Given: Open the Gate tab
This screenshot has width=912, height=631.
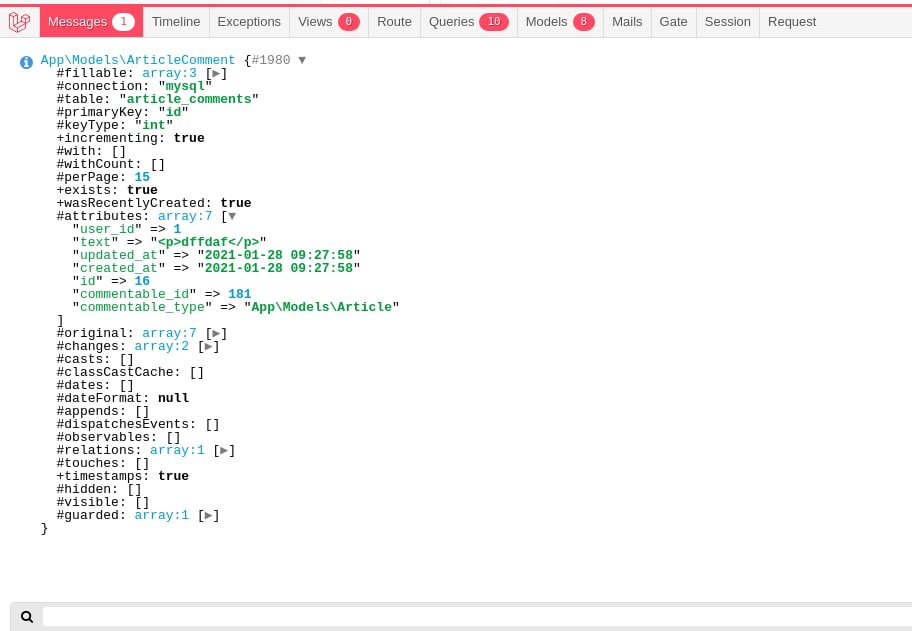Looking at the screenshot, I should (x=674, y=22).
